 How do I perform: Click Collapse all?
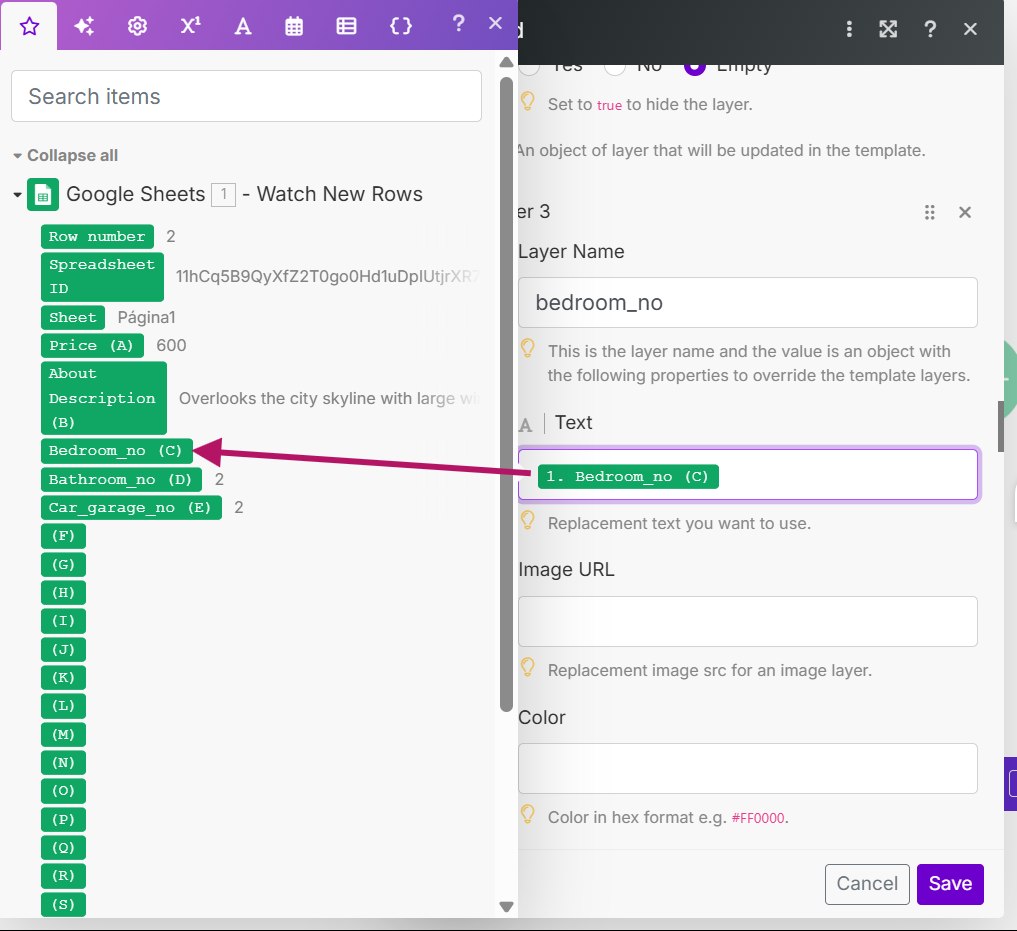tap(73, 156)
